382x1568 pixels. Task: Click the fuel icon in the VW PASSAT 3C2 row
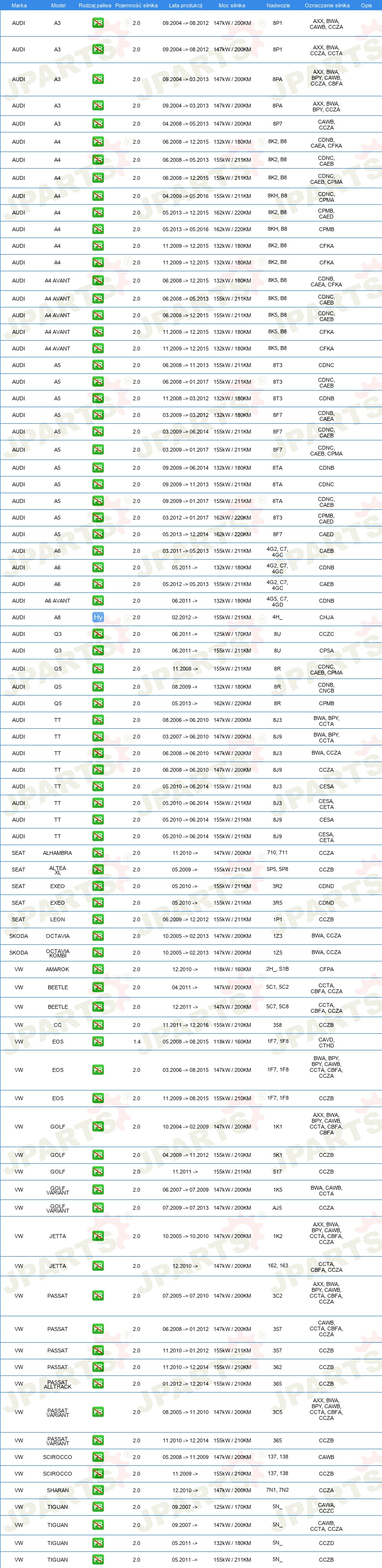[x=98, y=1296]
